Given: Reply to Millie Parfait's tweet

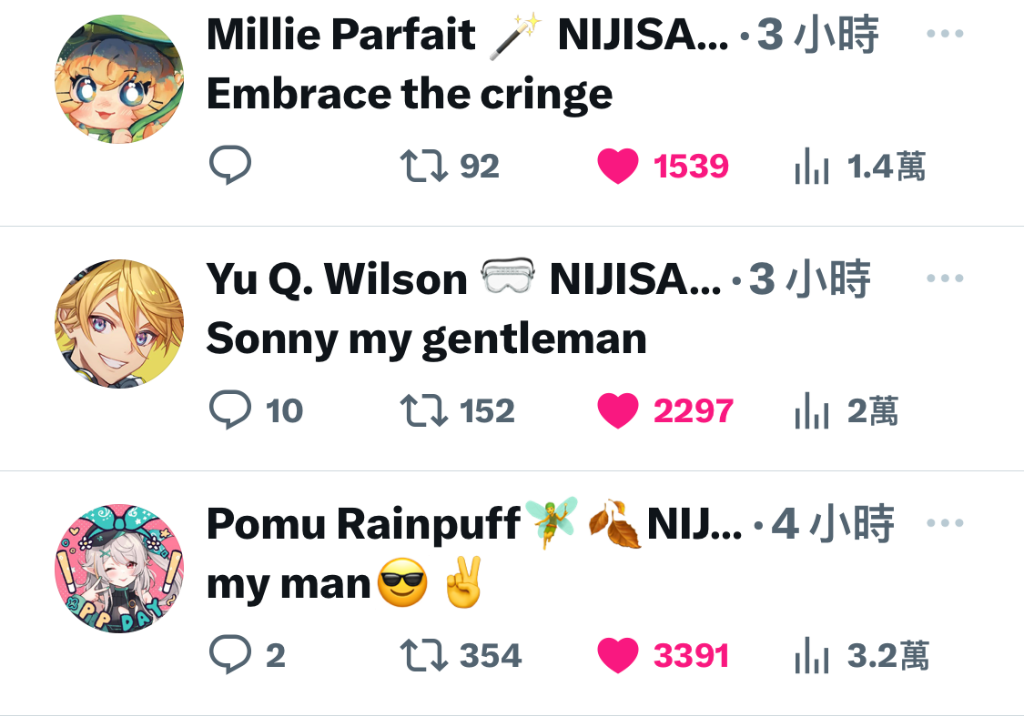Looking at the screenshot, I should tap(230, 165).
